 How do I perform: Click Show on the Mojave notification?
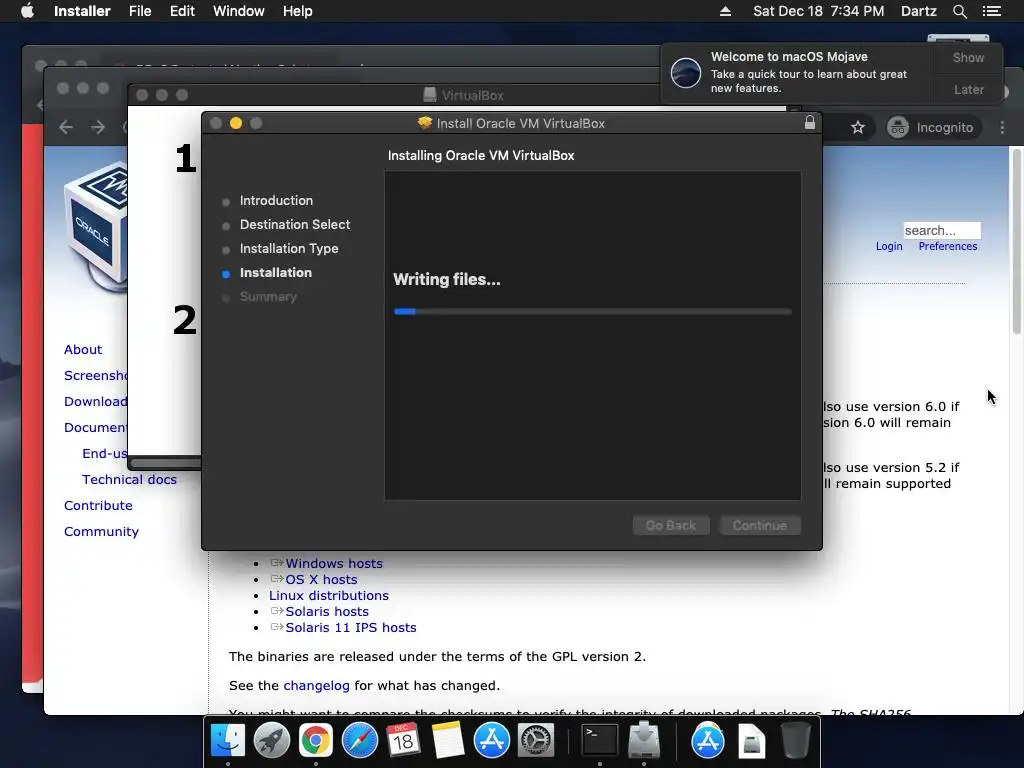[968, 57]
